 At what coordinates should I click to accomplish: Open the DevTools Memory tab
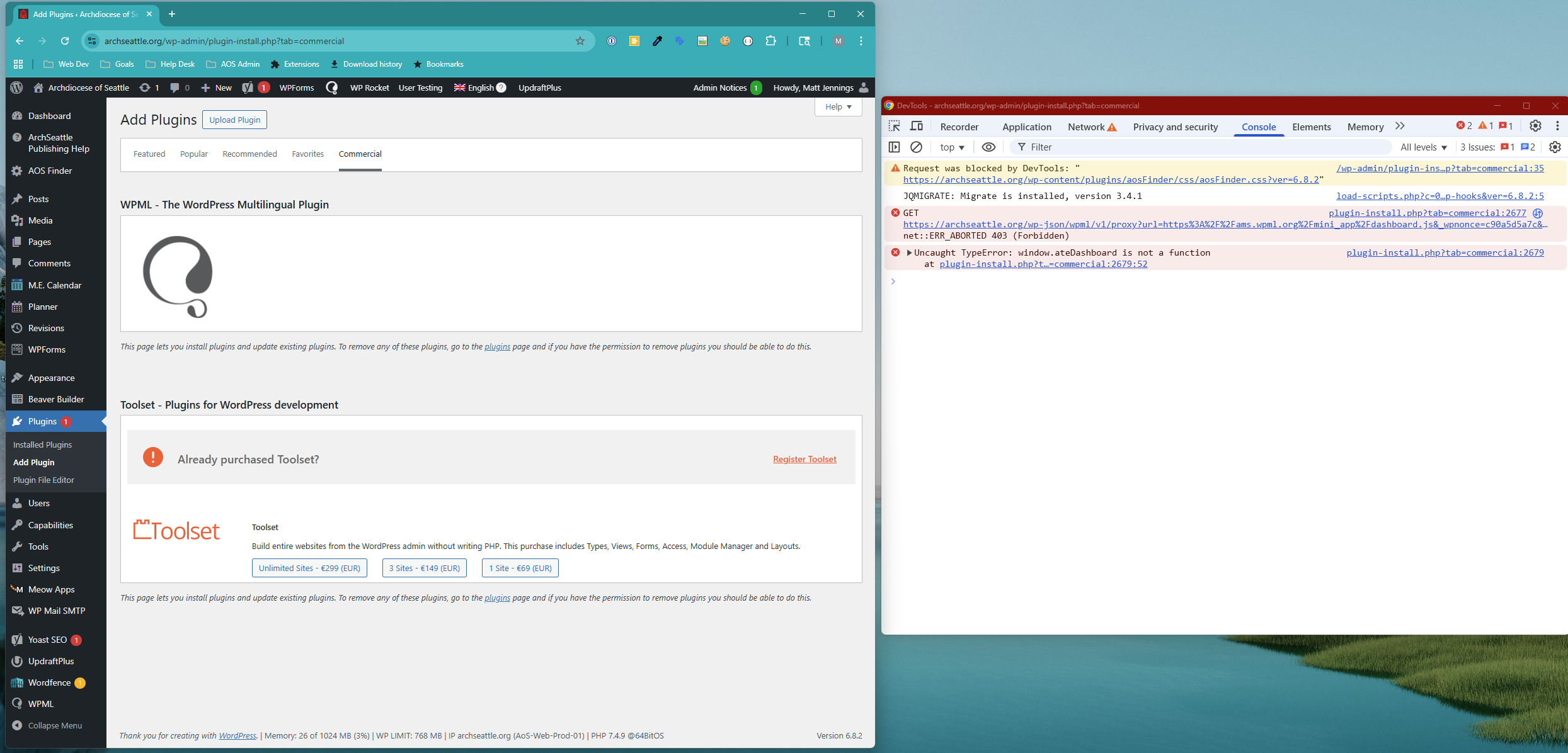1365,127
